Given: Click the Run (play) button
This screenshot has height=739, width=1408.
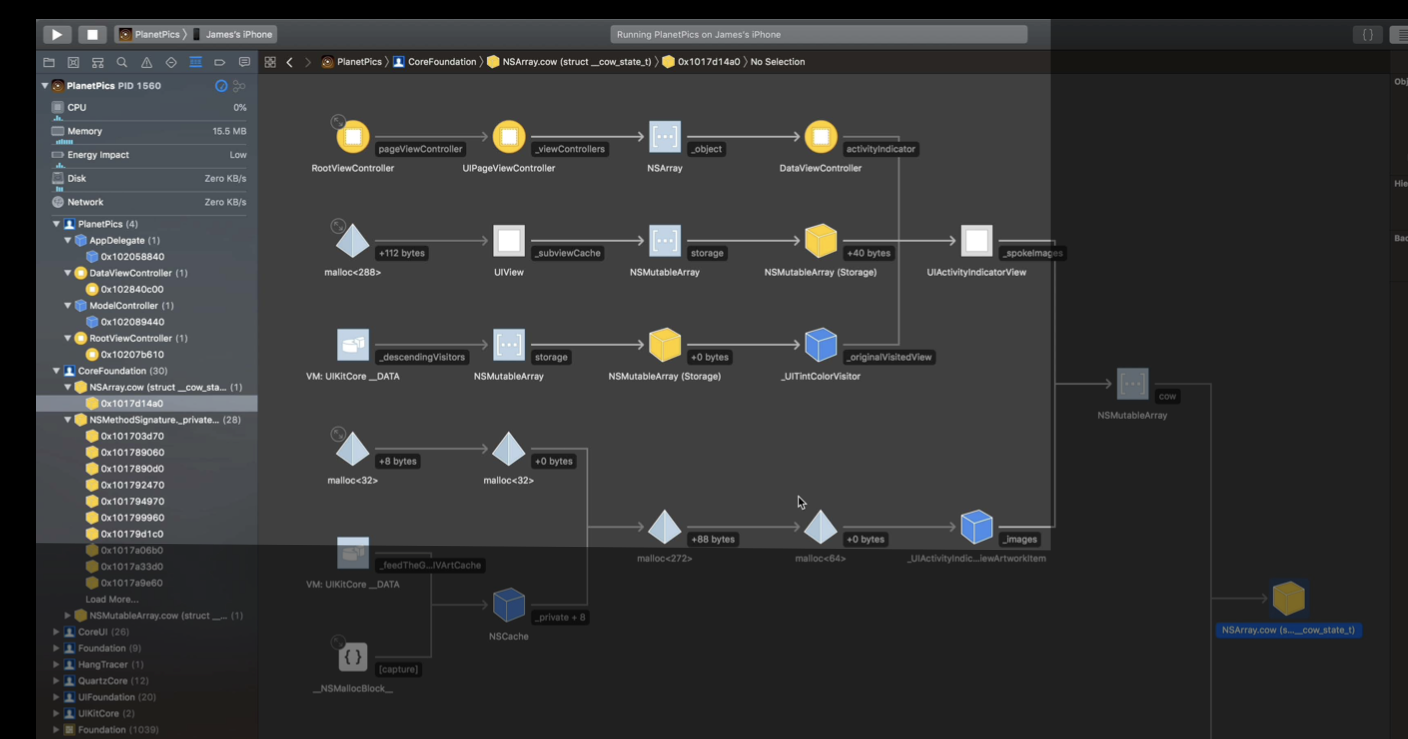Looking at the screenshot, I should tap(57, 34).
